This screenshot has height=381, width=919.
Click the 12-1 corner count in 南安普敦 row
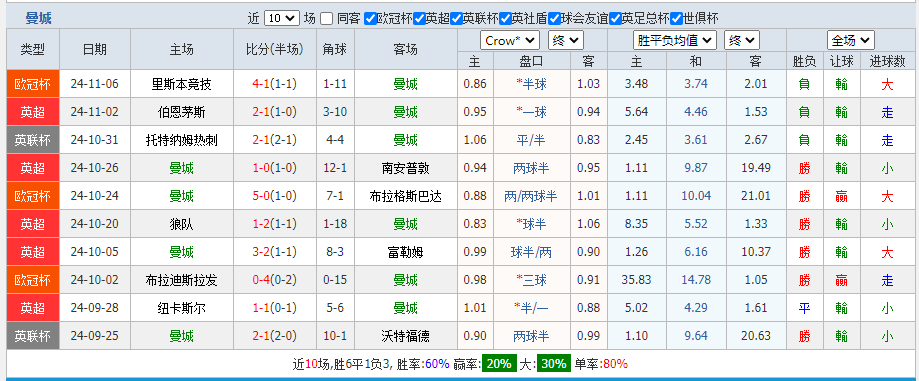coord(335,168)
